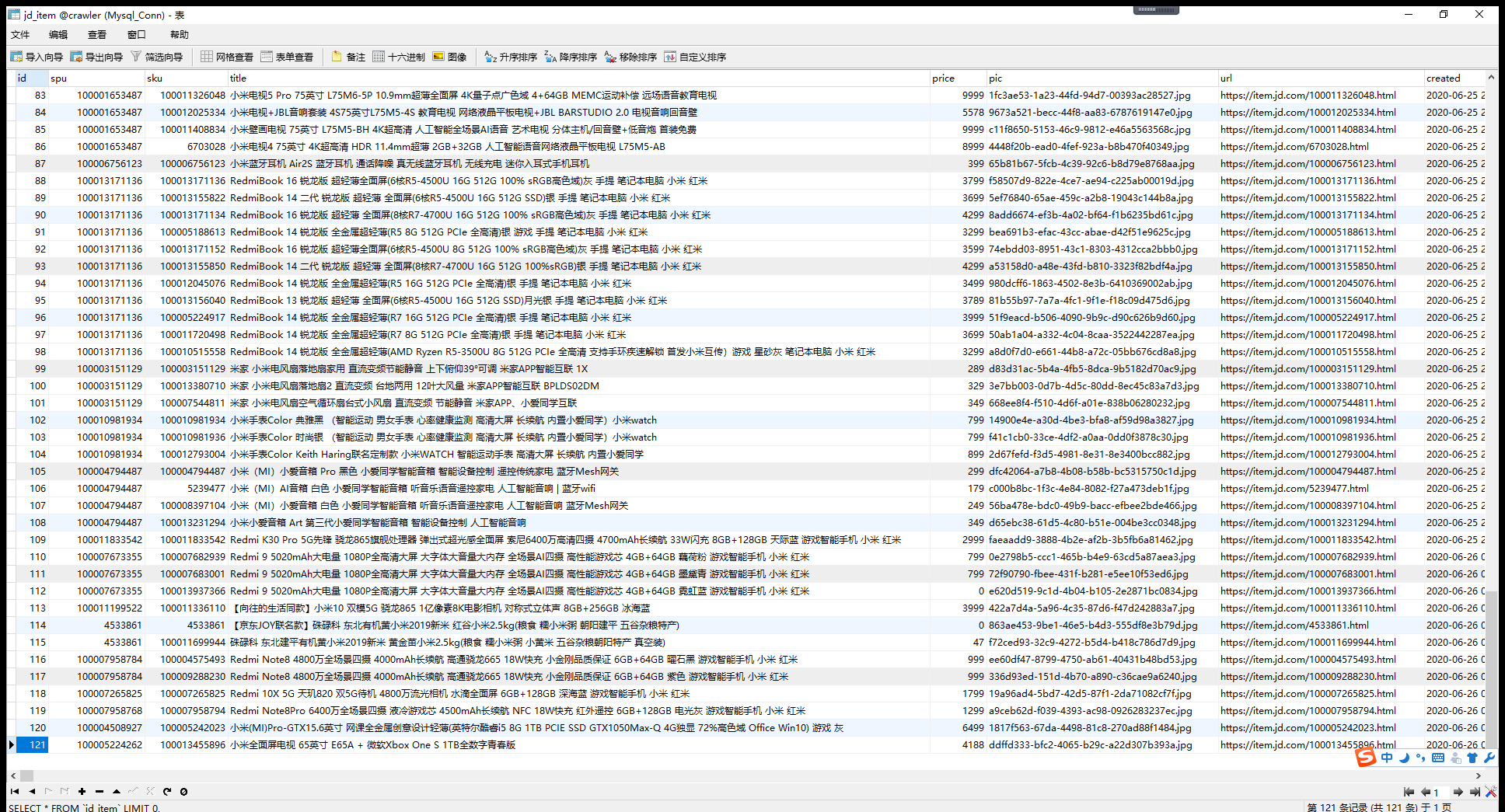Click 移除排序 to remove sorting
Image resolution: width=1505 pixels, height=812 pixels.
point(630,57)
